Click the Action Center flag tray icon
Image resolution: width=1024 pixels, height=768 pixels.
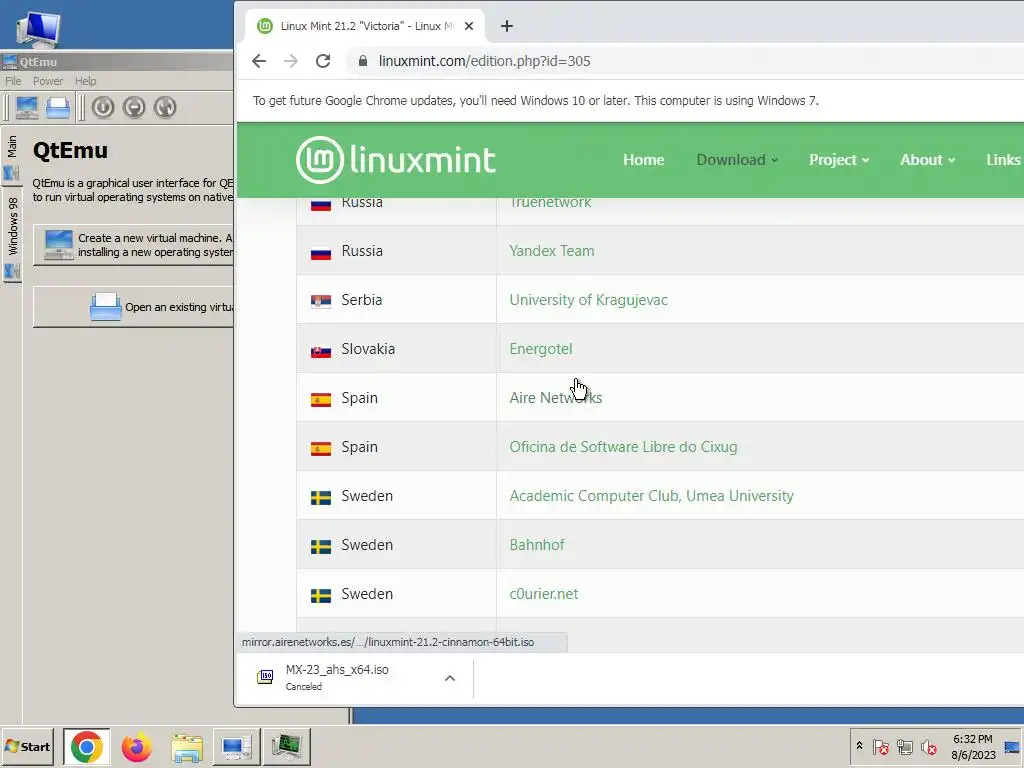coord(880,746)
